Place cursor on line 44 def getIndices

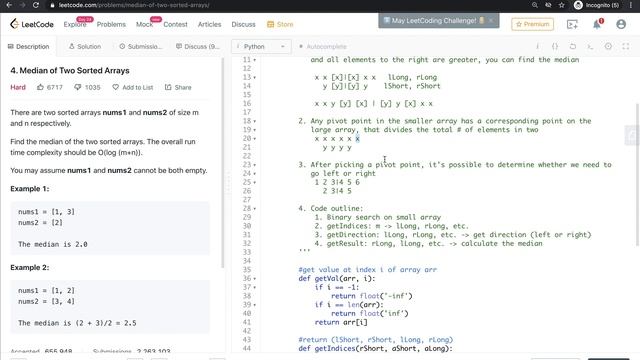[x=376, y=349]
